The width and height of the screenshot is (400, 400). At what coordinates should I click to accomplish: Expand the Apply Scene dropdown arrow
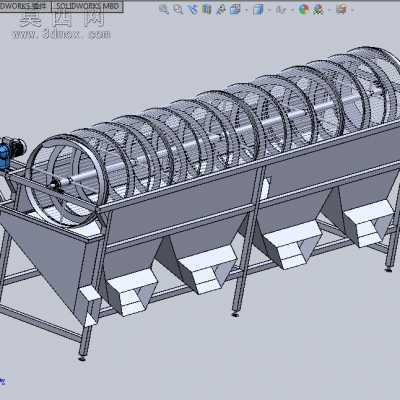click(329, 10)
